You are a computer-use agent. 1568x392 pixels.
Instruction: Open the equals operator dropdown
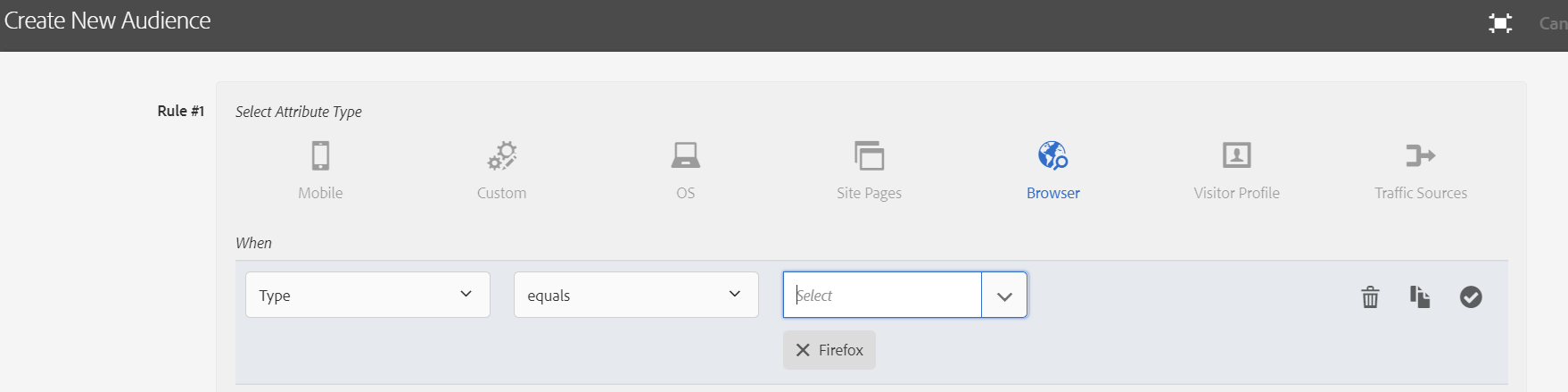pos(636,295)
